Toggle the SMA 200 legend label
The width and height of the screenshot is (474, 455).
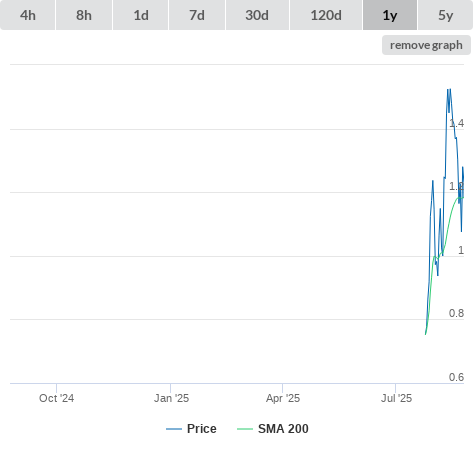tap(283, 429)
